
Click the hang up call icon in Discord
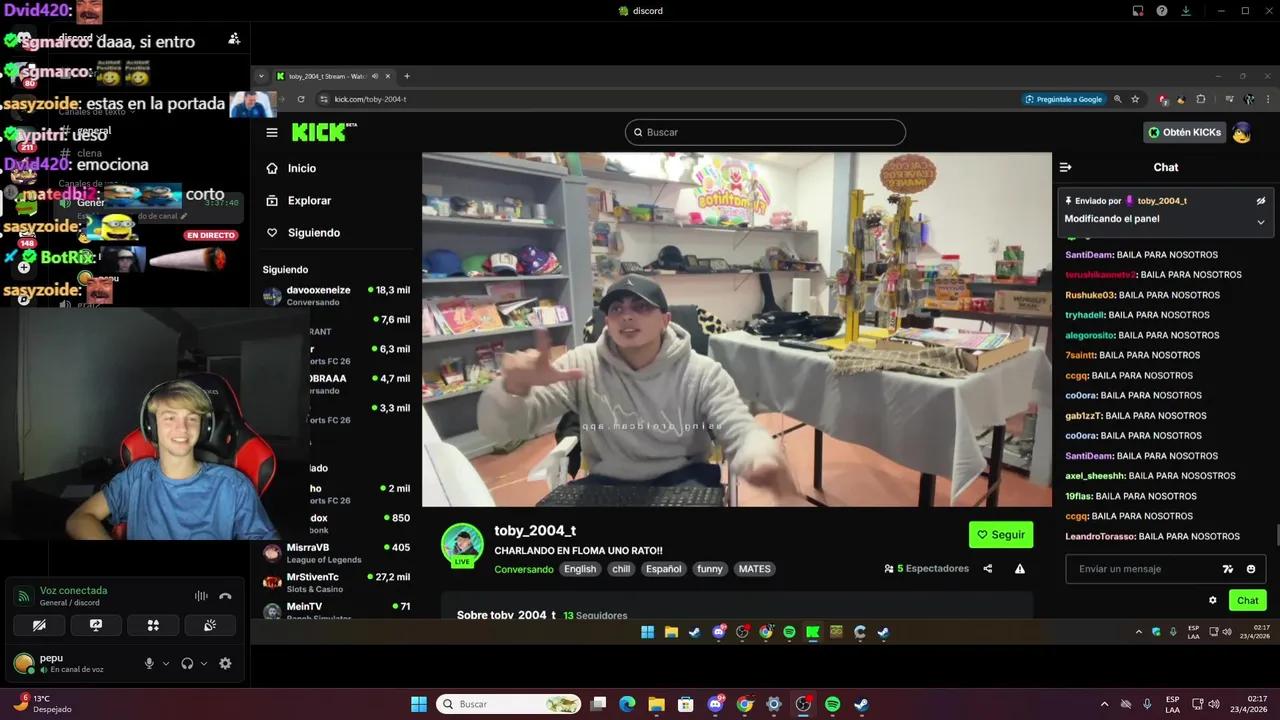[226, 596]
